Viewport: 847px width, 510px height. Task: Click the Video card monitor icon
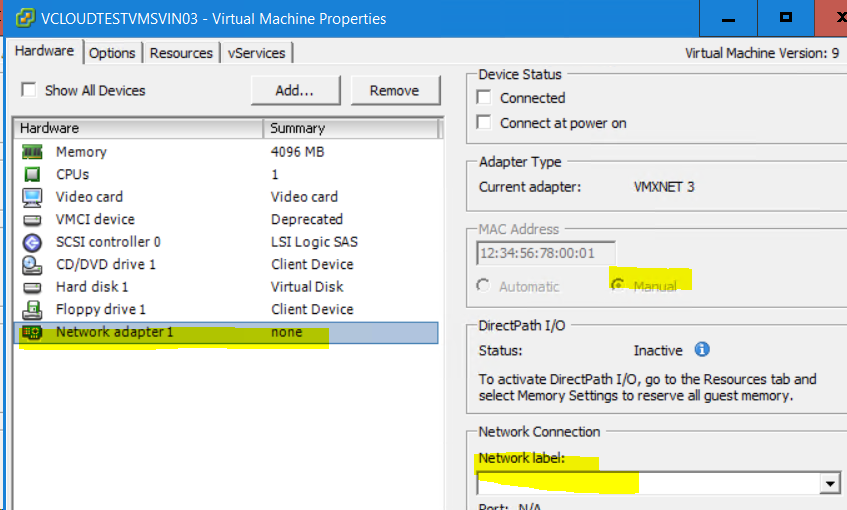click(x=32, y=197)
